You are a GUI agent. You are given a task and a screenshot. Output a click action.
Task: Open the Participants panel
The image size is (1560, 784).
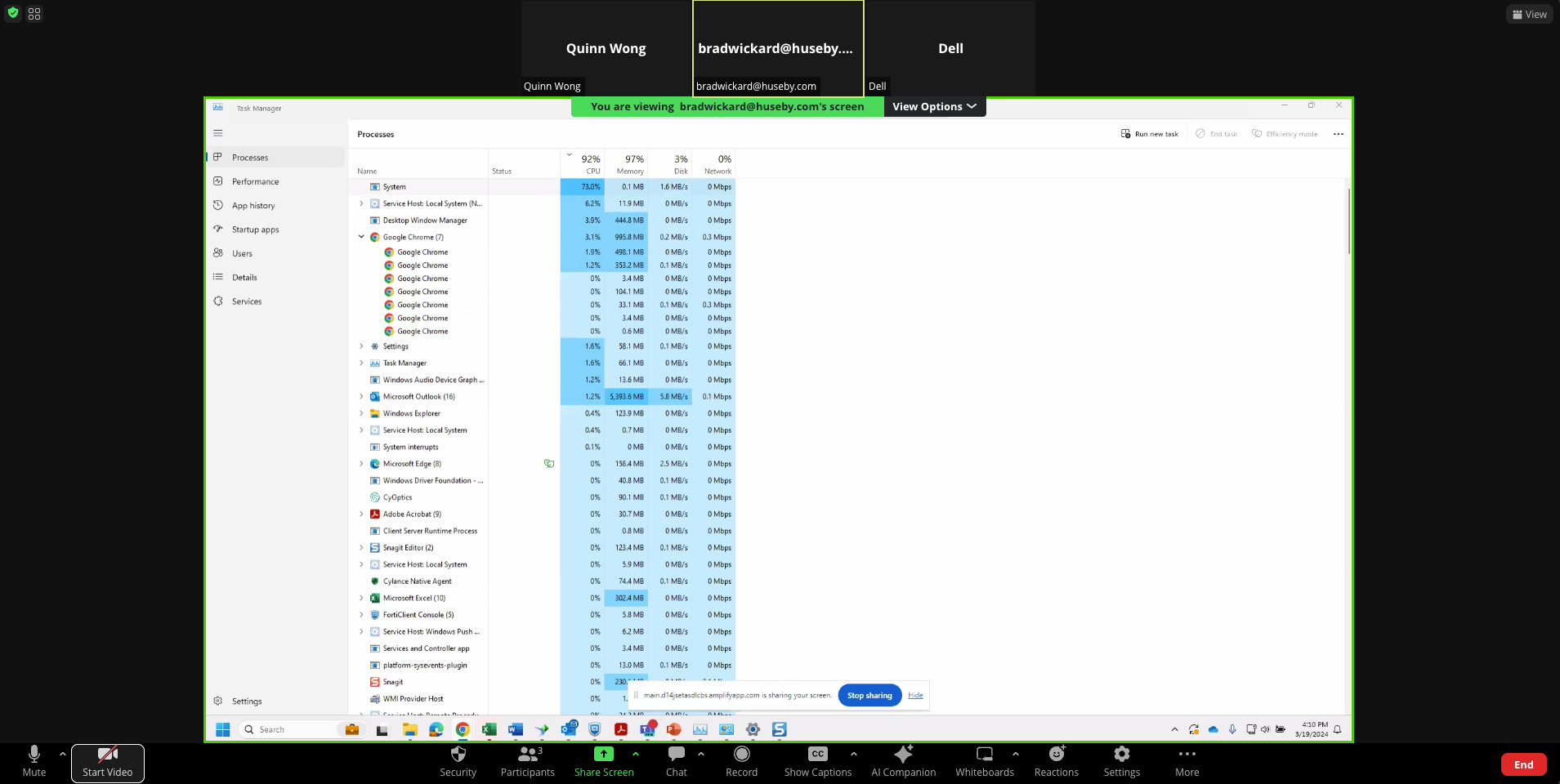(x=528, y=762)
